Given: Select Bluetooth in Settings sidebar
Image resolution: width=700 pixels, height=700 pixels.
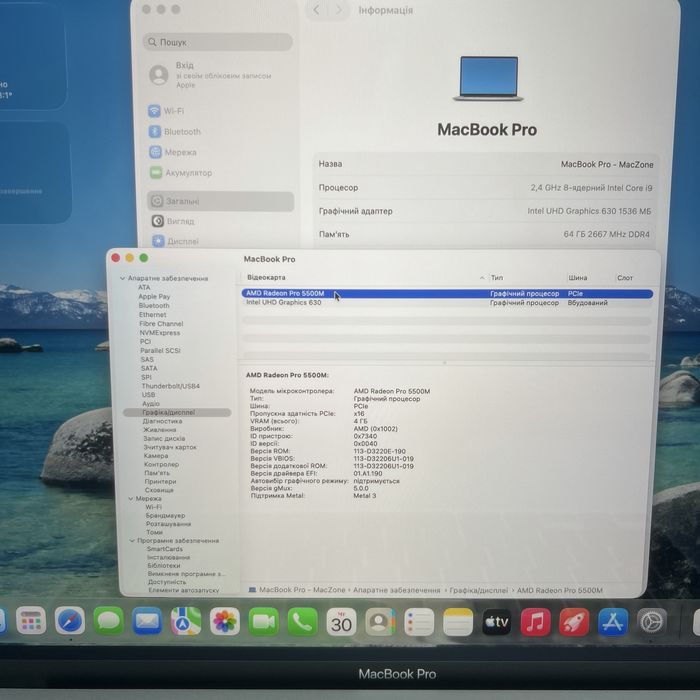Looking at the screenshot, I should coord(175,132).
